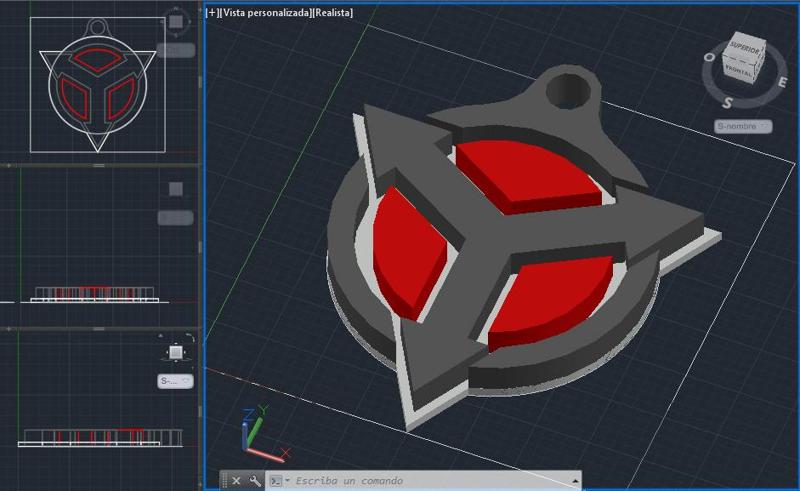Open the UCS dropdown in the middle-left viewport

coord(175,218)
